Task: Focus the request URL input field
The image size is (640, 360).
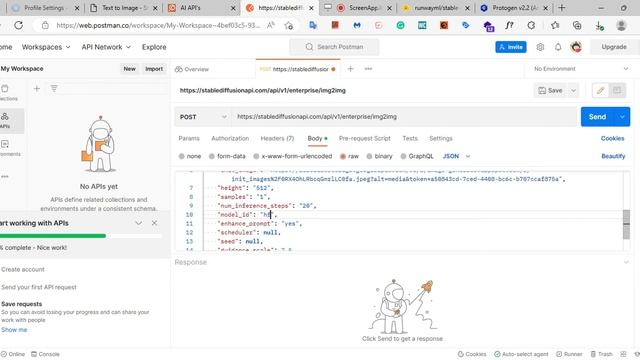Action: pyautogui.click(x=404, y=117)
